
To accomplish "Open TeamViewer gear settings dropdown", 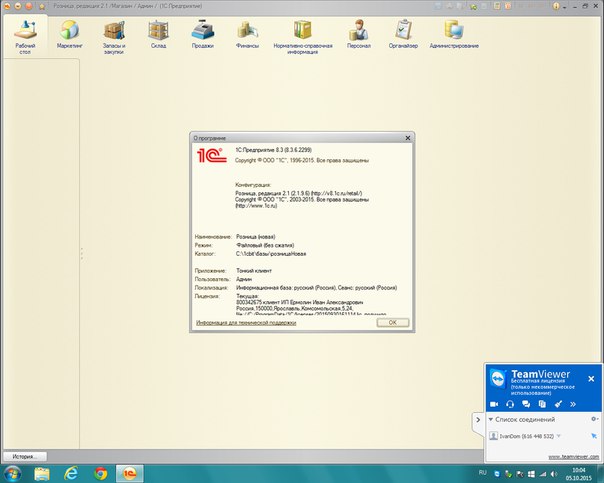I will click(595, 418).
